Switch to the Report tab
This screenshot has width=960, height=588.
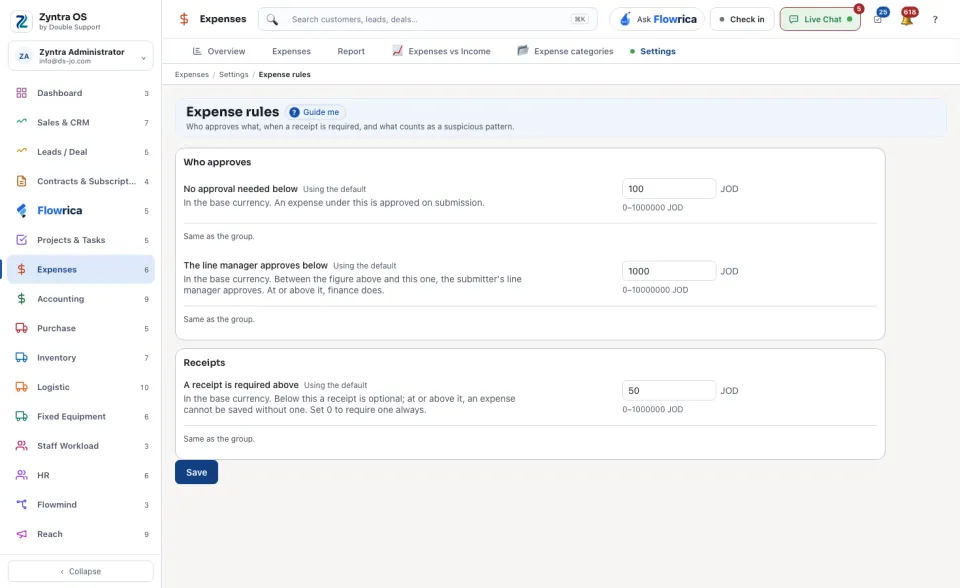click(351, 51)
